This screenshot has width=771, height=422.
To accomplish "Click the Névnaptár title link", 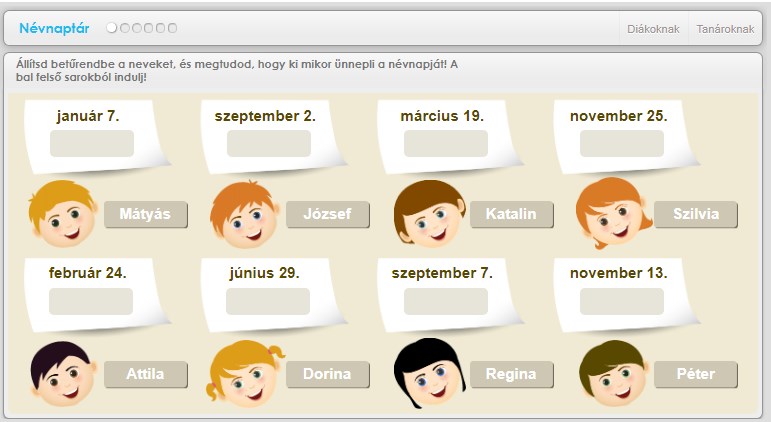I will [58, 28].
